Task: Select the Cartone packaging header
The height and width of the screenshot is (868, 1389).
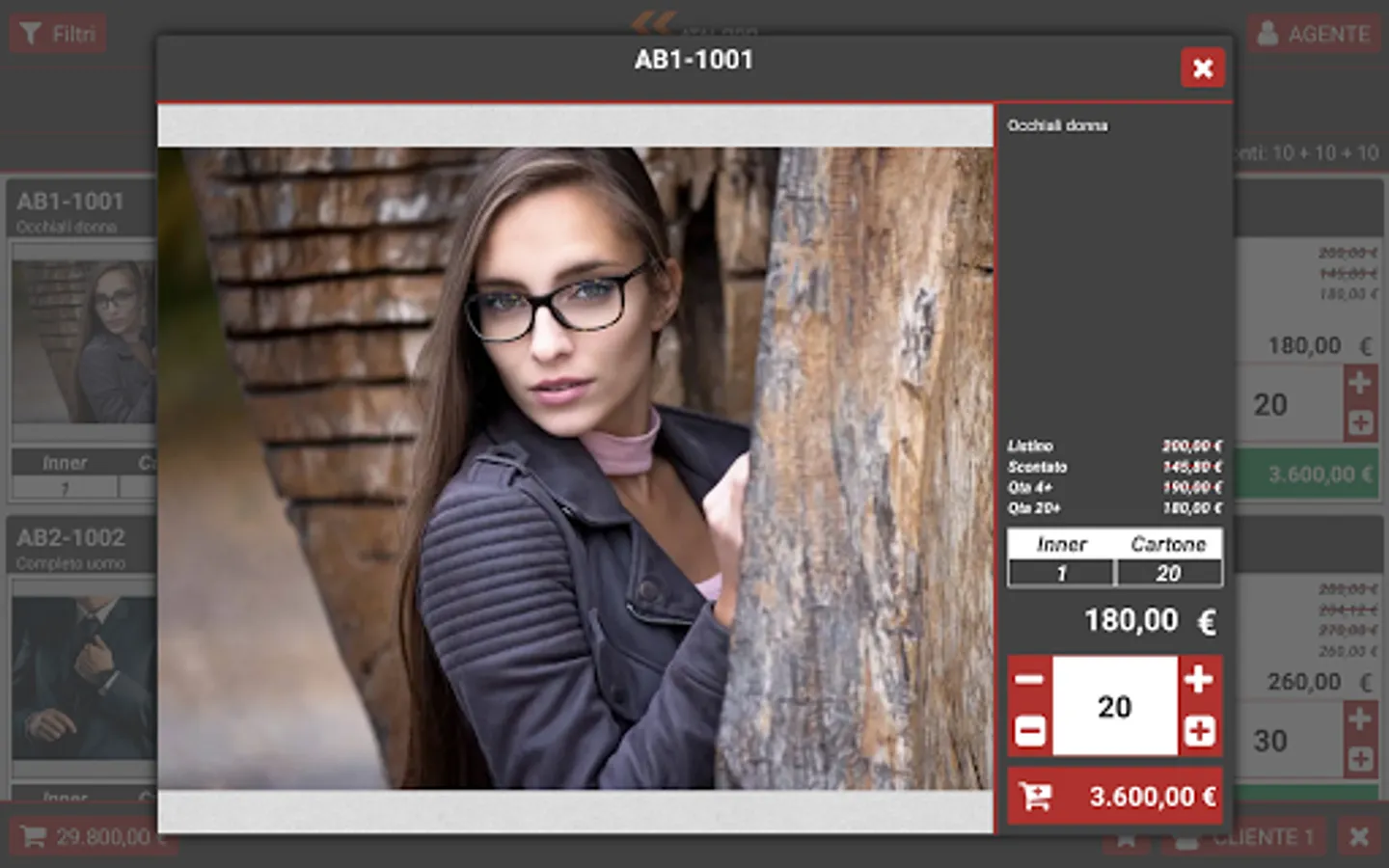Action: [x=1168, y=544]
